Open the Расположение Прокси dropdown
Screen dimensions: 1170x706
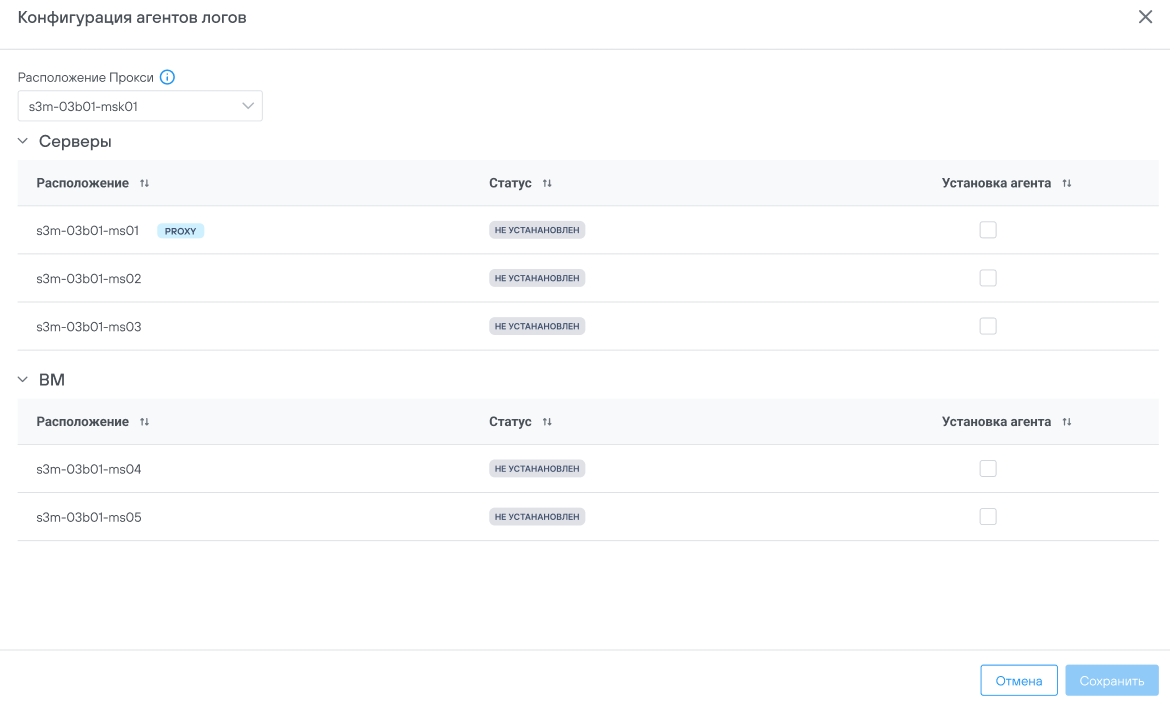tap(140, 106)
